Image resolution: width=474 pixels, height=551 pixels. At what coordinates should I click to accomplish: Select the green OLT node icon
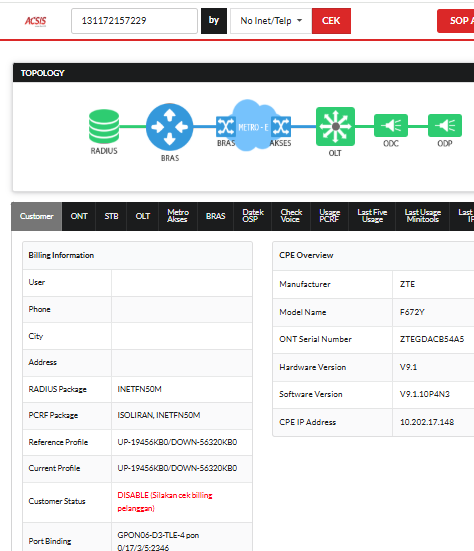[335, 127]
